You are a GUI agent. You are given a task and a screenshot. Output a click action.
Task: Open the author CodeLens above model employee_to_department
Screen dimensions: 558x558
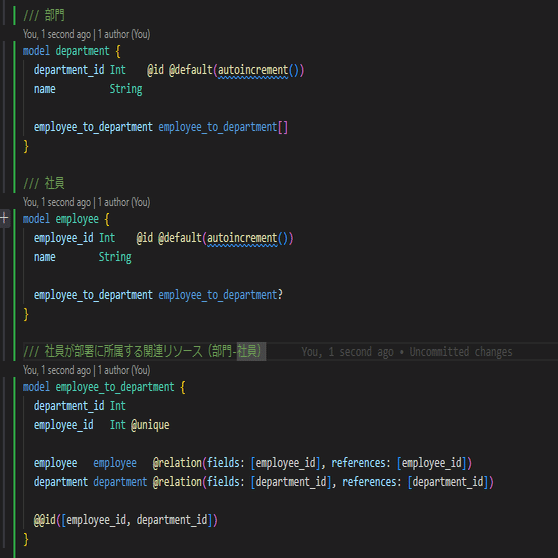(x=86, y=370)
